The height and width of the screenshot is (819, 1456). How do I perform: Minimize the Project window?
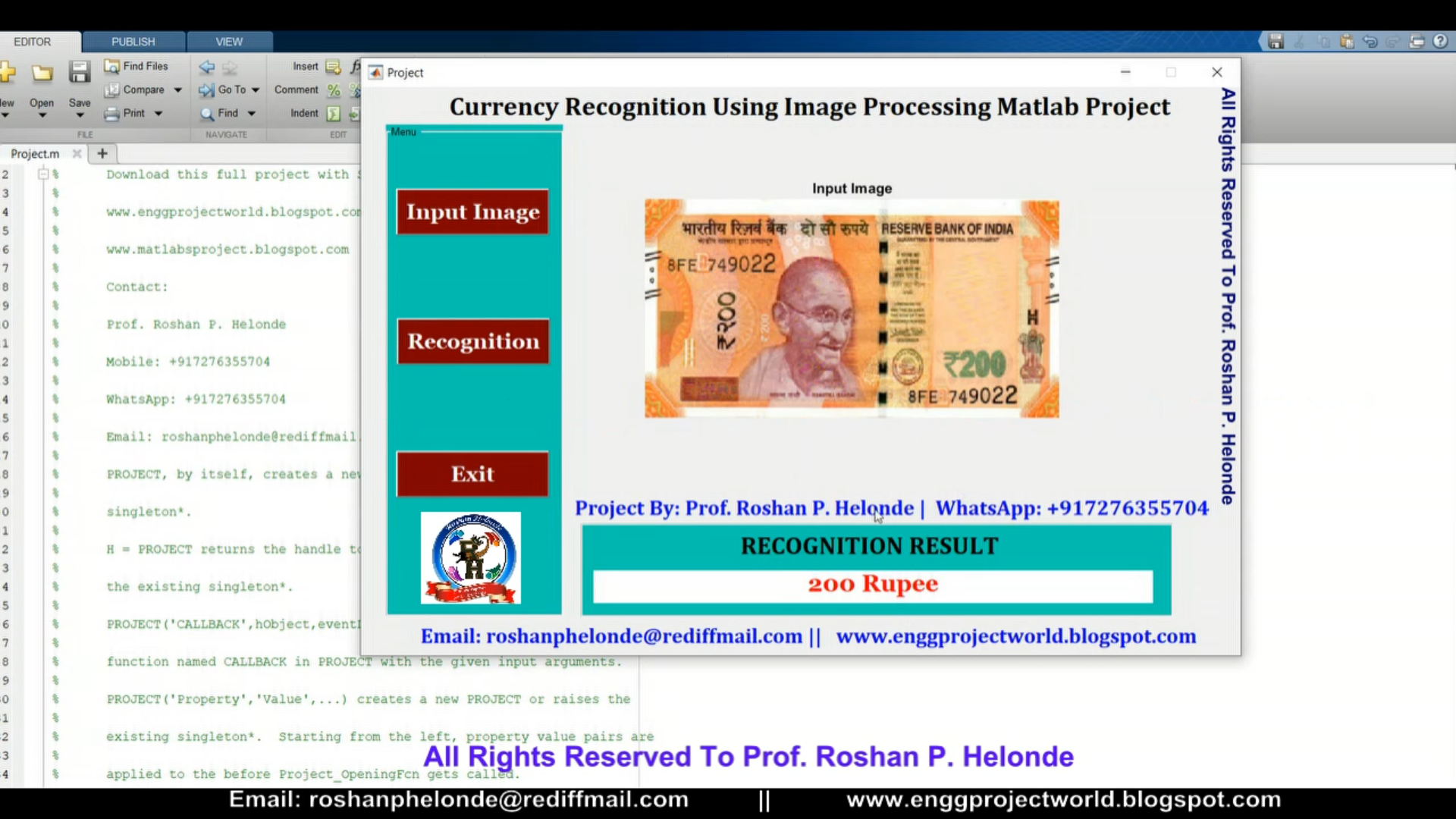click(1125, 72)
